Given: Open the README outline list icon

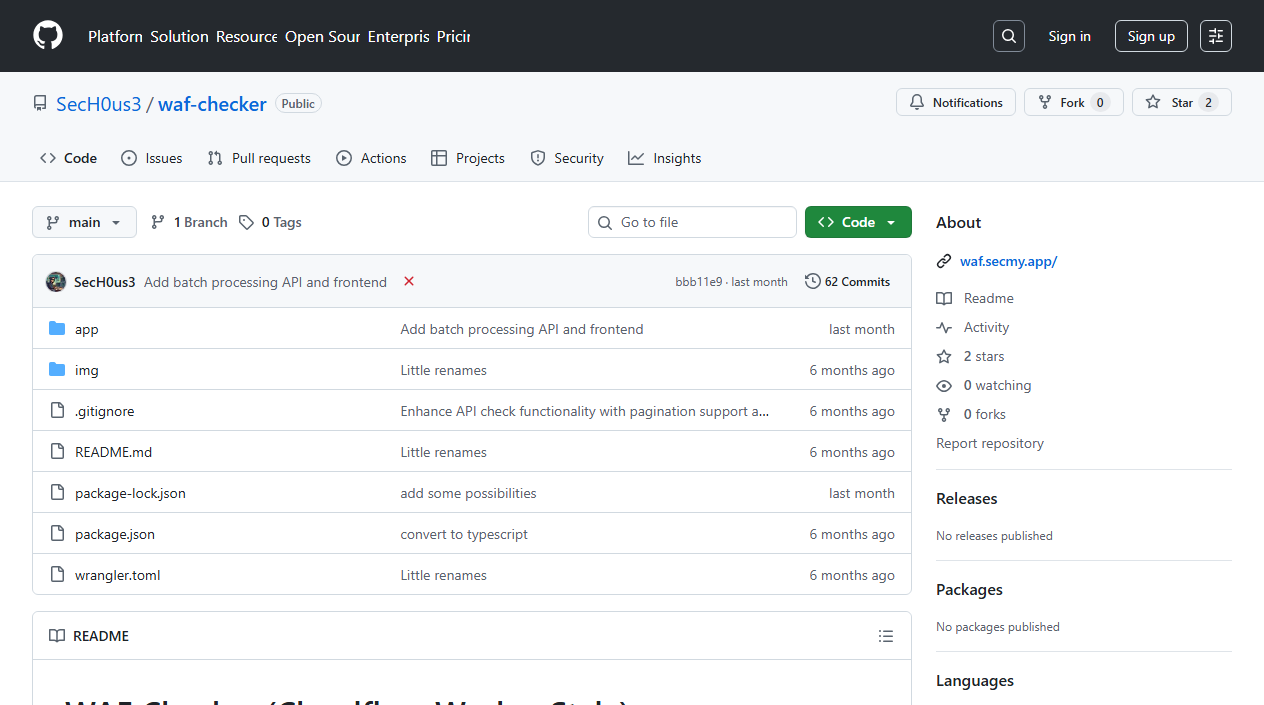Looking at the screenshot, I should [885, 636].
